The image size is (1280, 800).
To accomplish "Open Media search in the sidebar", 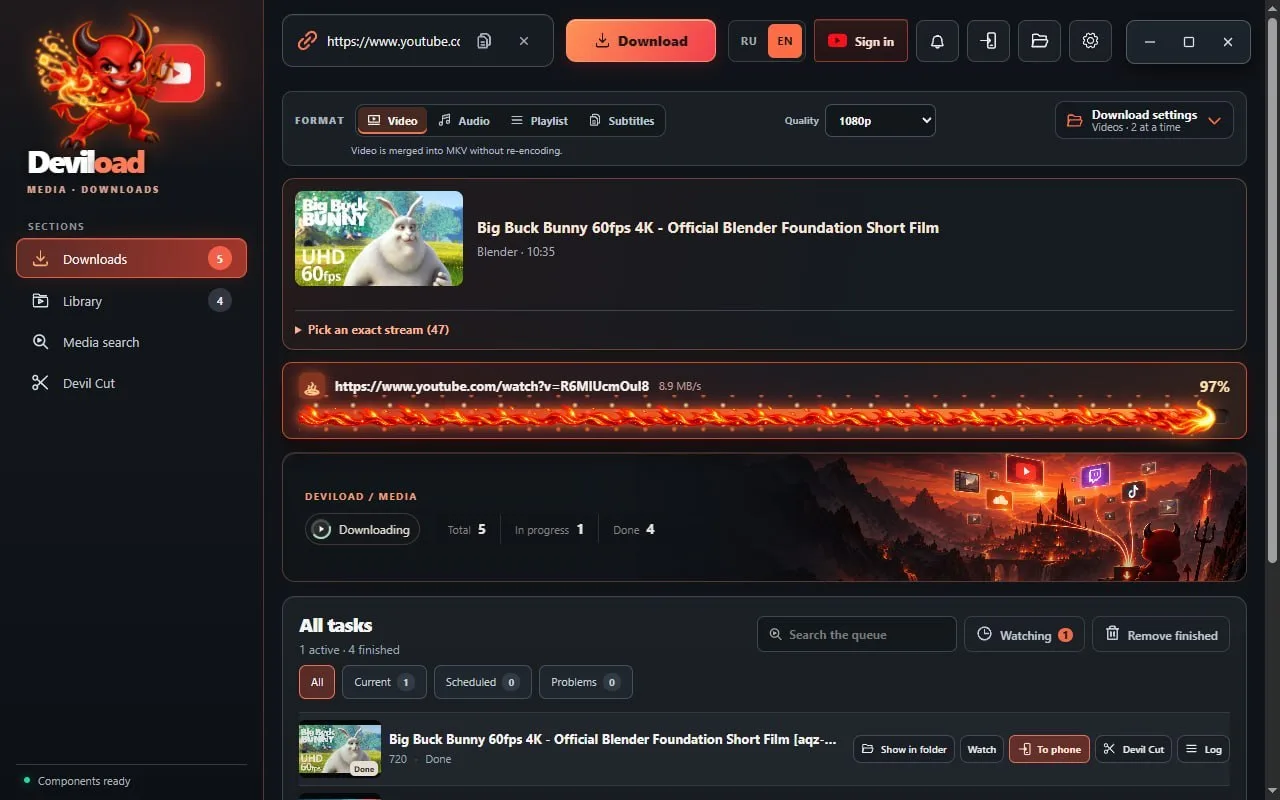I will point(131,342).
